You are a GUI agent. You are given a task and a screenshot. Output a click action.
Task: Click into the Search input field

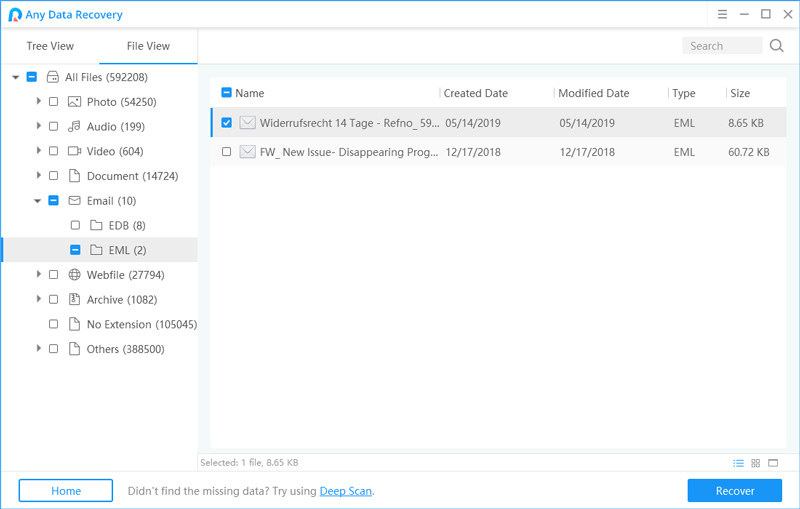click(722, 46)
